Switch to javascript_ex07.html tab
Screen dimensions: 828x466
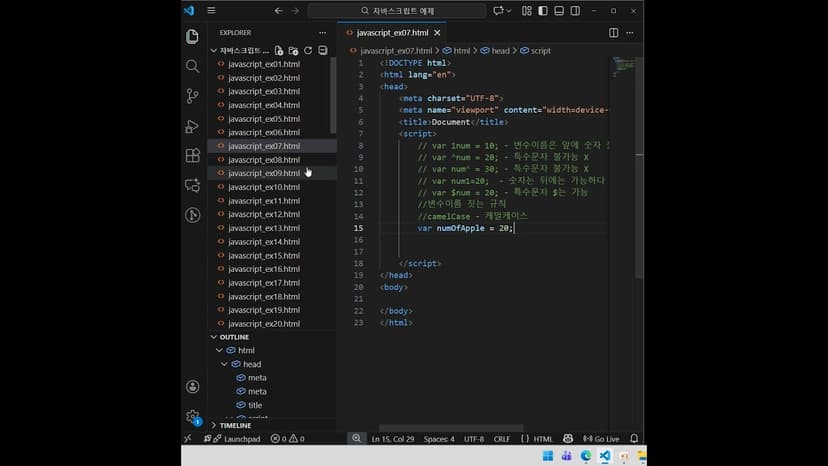392,33
